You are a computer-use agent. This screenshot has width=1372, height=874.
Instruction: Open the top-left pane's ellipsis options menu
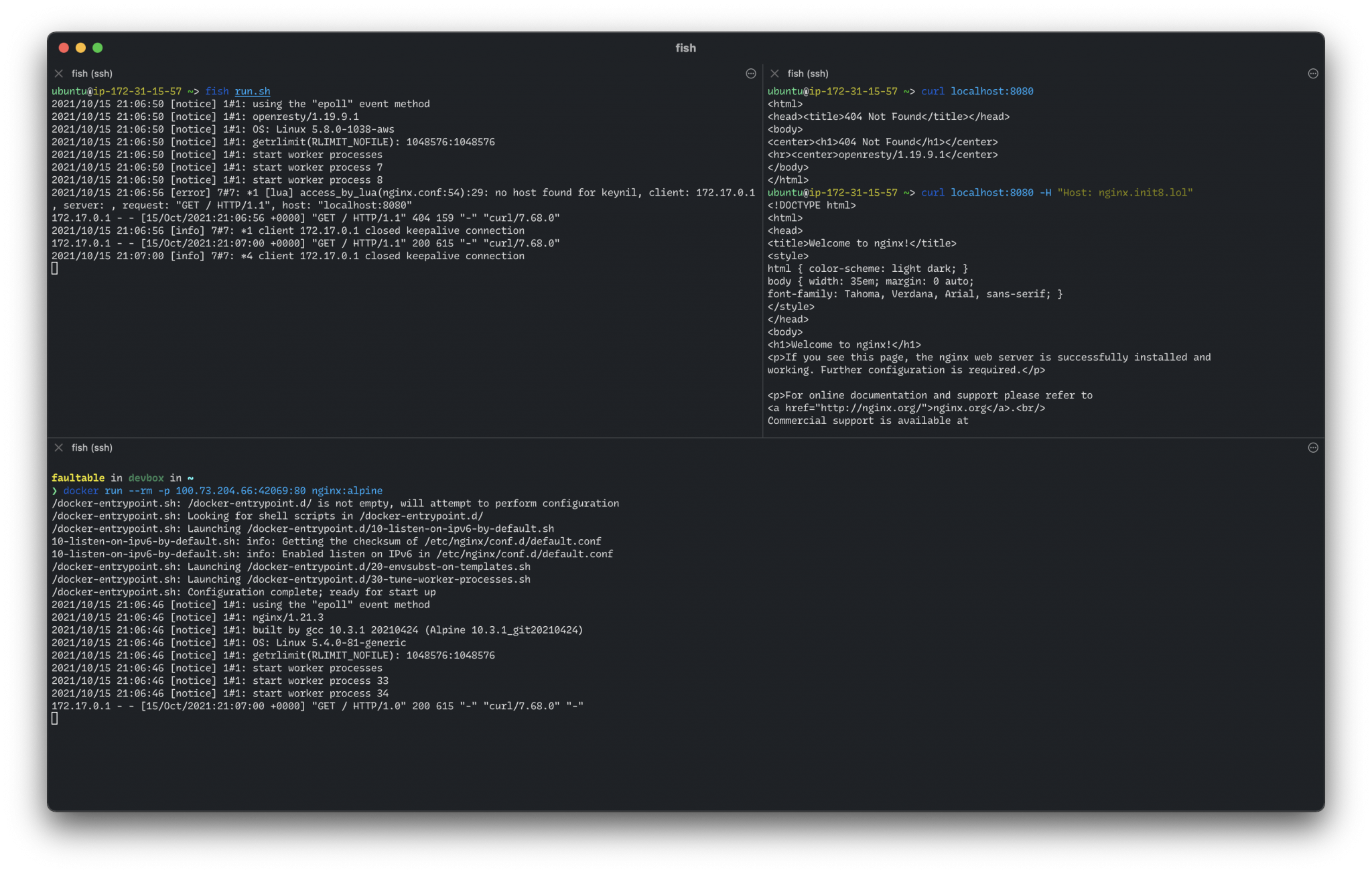(x=751, y=74)
